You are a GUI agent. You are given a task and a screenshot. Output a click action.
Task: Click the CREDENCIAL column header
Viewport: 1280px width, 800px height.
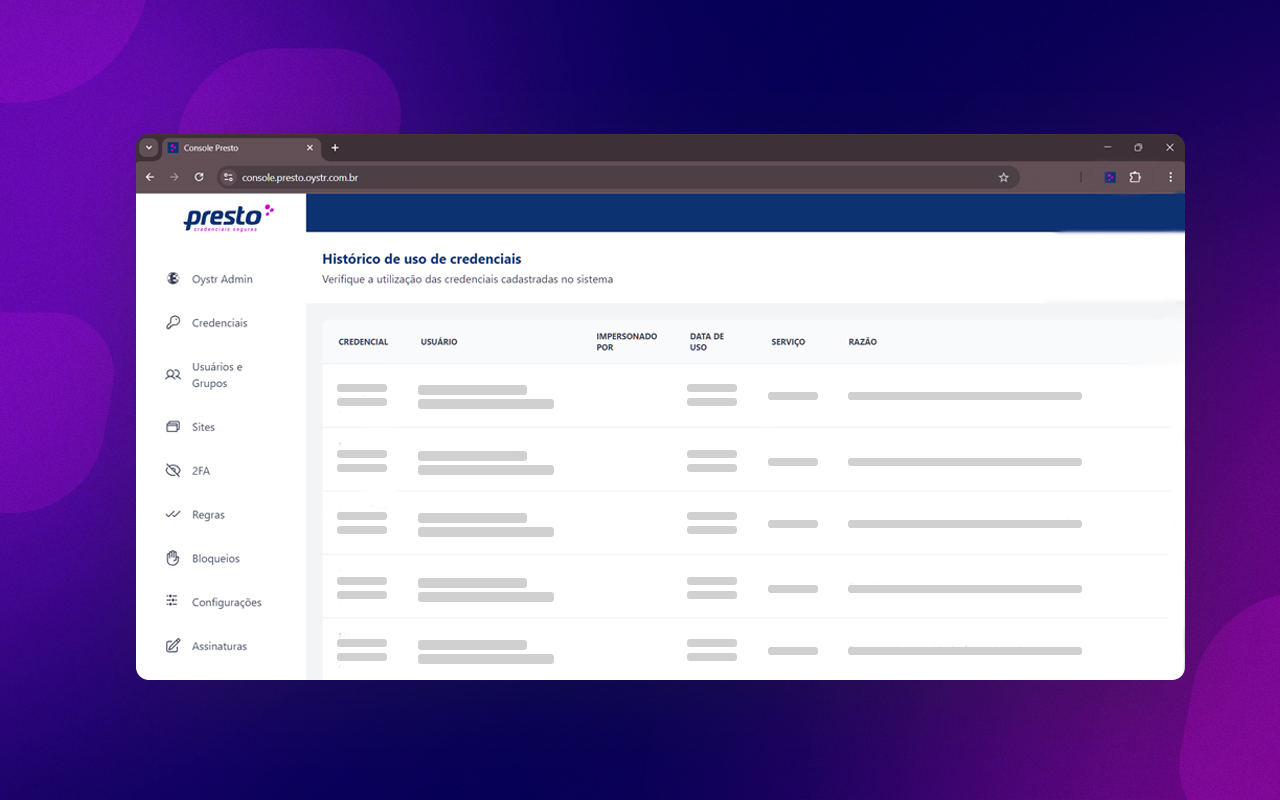[x=363, y=342]
